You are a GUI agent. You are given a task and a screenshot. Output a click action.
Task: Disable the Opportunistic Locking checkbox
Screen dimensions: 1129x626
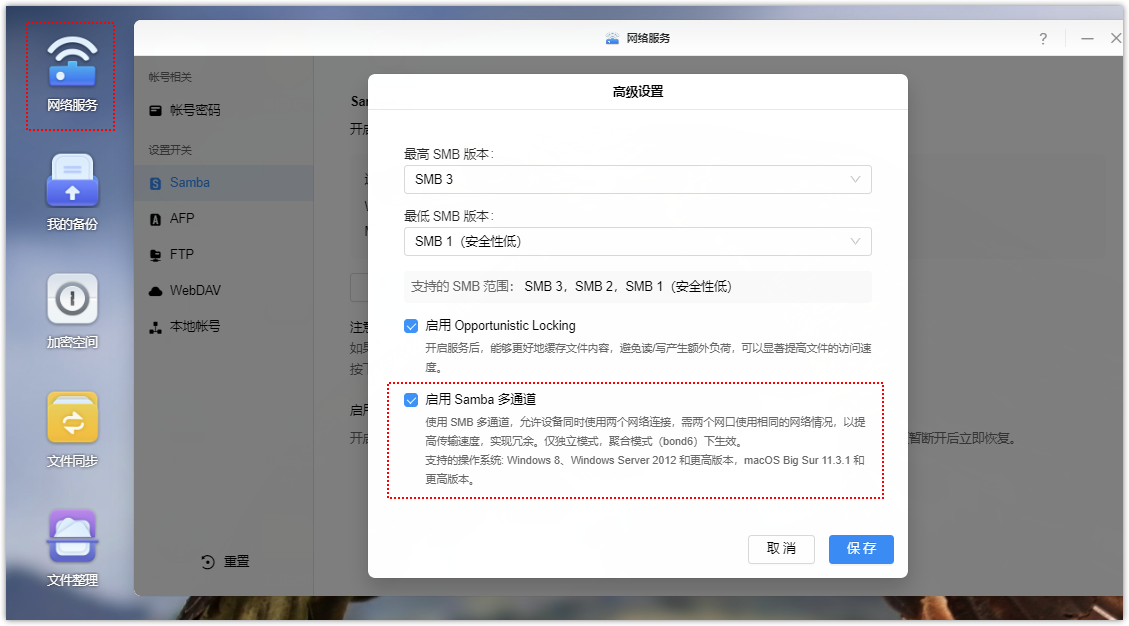click(411, 326)
